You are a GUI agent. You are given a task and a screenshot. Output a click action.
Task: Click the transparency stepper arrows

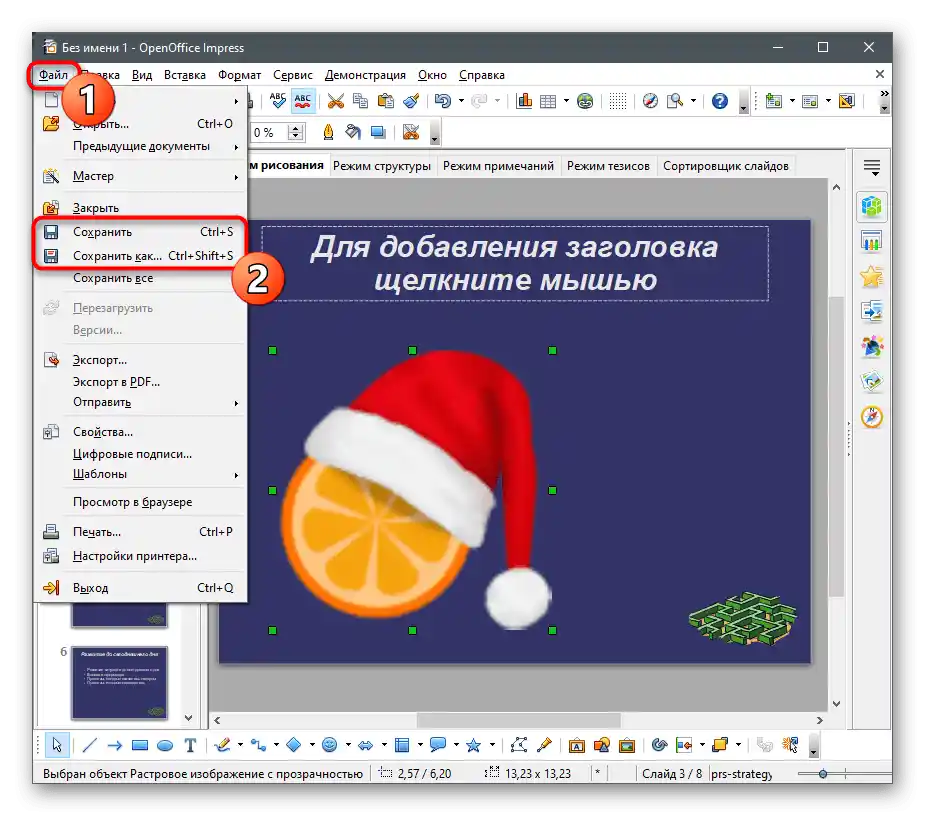click(296, 132)
